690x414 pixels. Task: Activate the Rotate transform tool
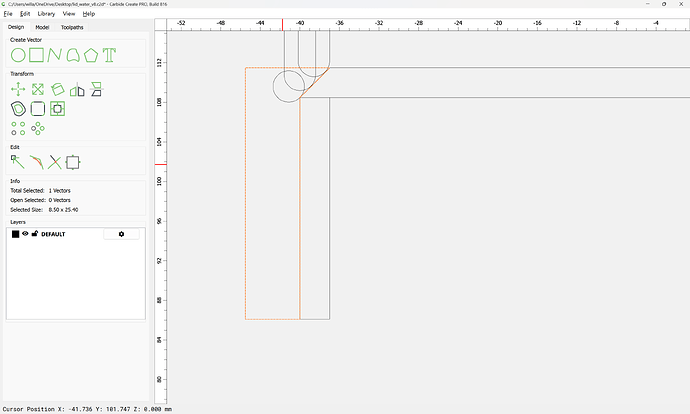point(58,89)
